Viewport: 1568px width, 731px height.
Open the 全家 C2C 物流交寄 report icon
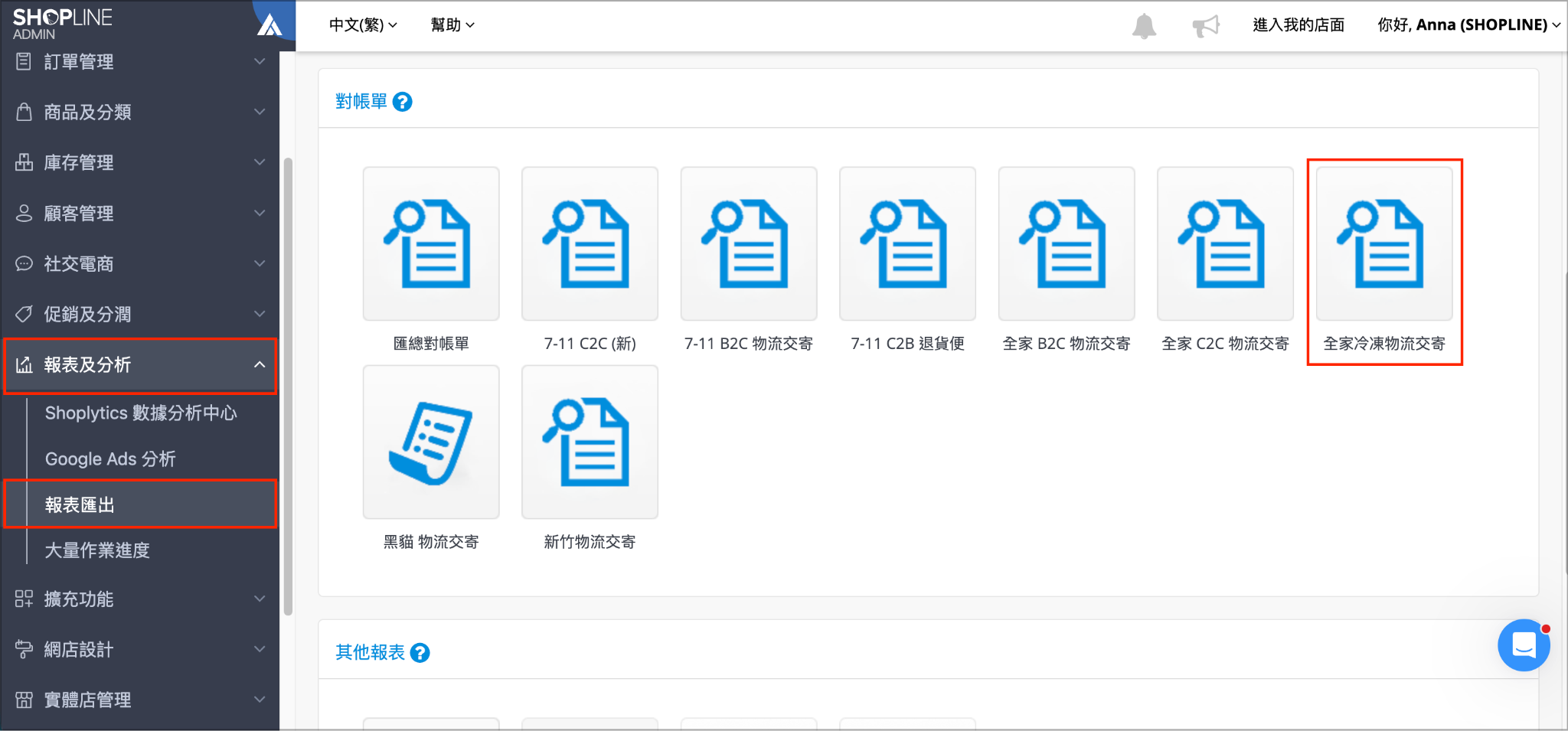click(1225, 243)
